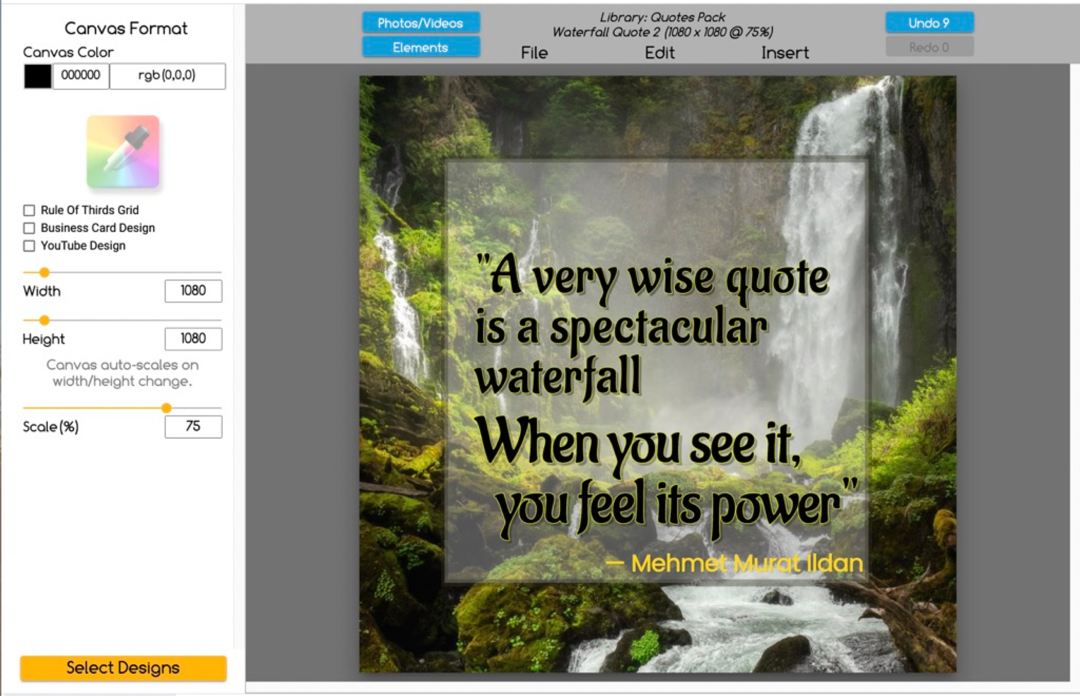Open the Insert menu
Viewport: 1080px width, 696px height.
785,53
